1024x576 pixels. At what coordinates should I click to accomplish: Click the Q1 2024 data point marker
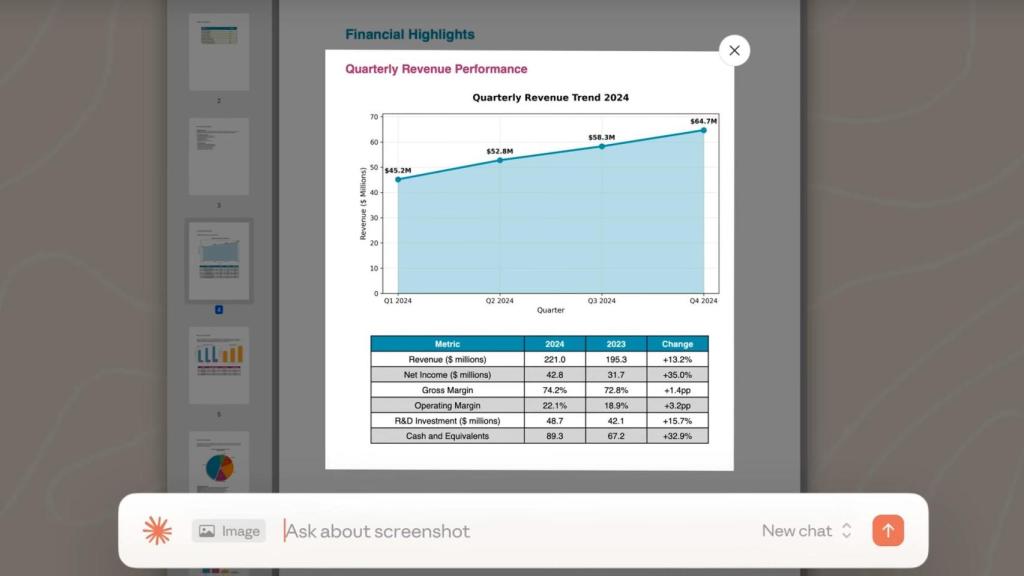398,179
